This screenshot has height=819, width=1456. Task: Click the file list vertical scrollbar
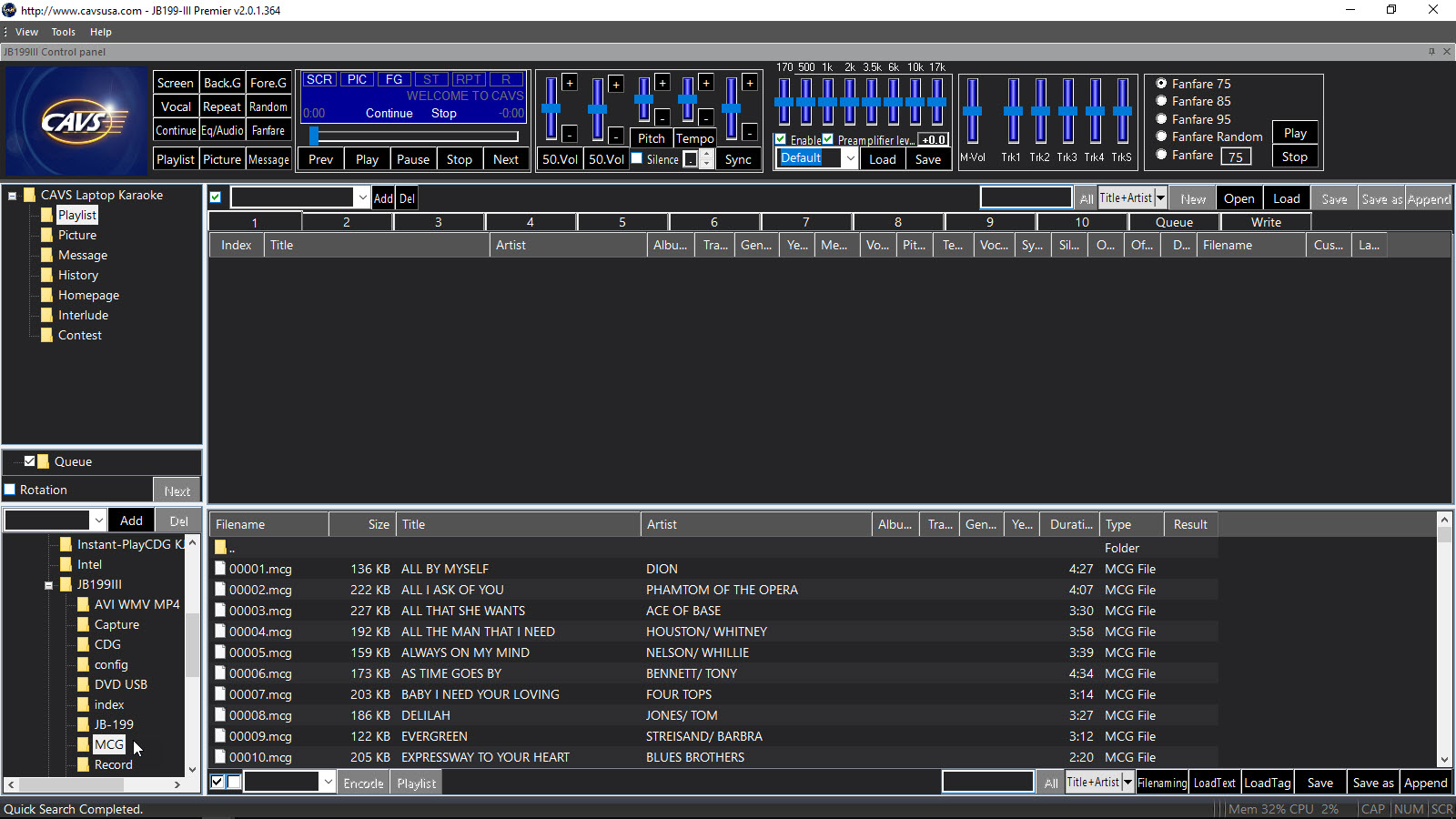1444,641
